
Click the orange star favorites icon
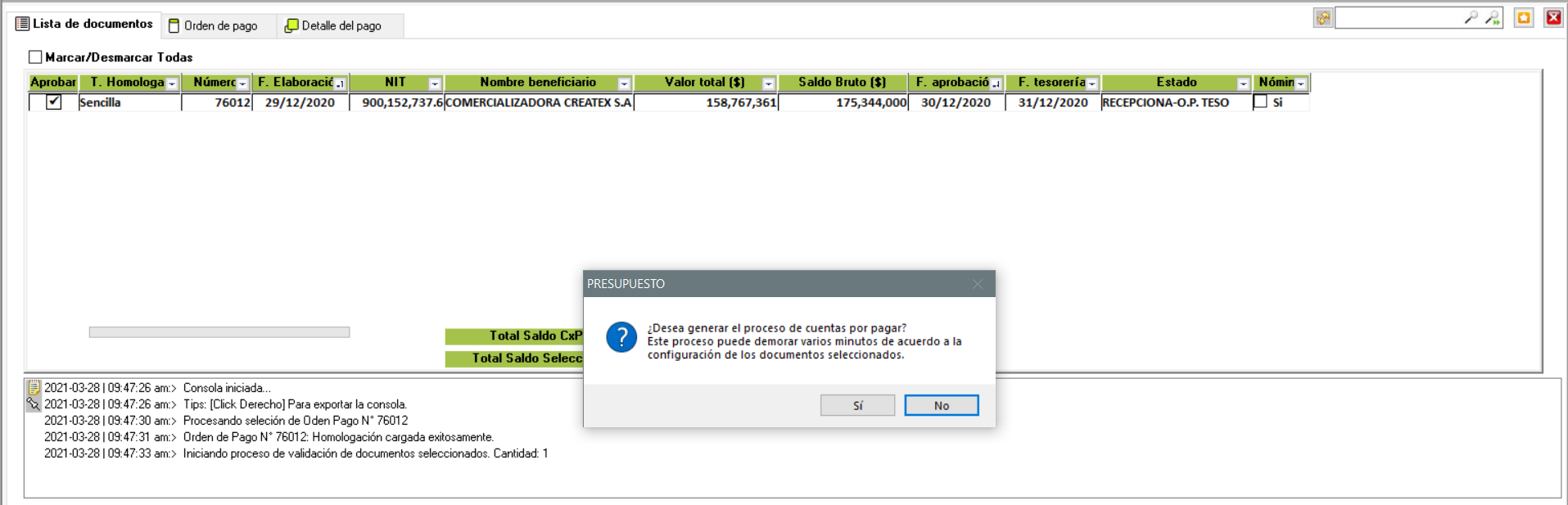pos(1523,18)
